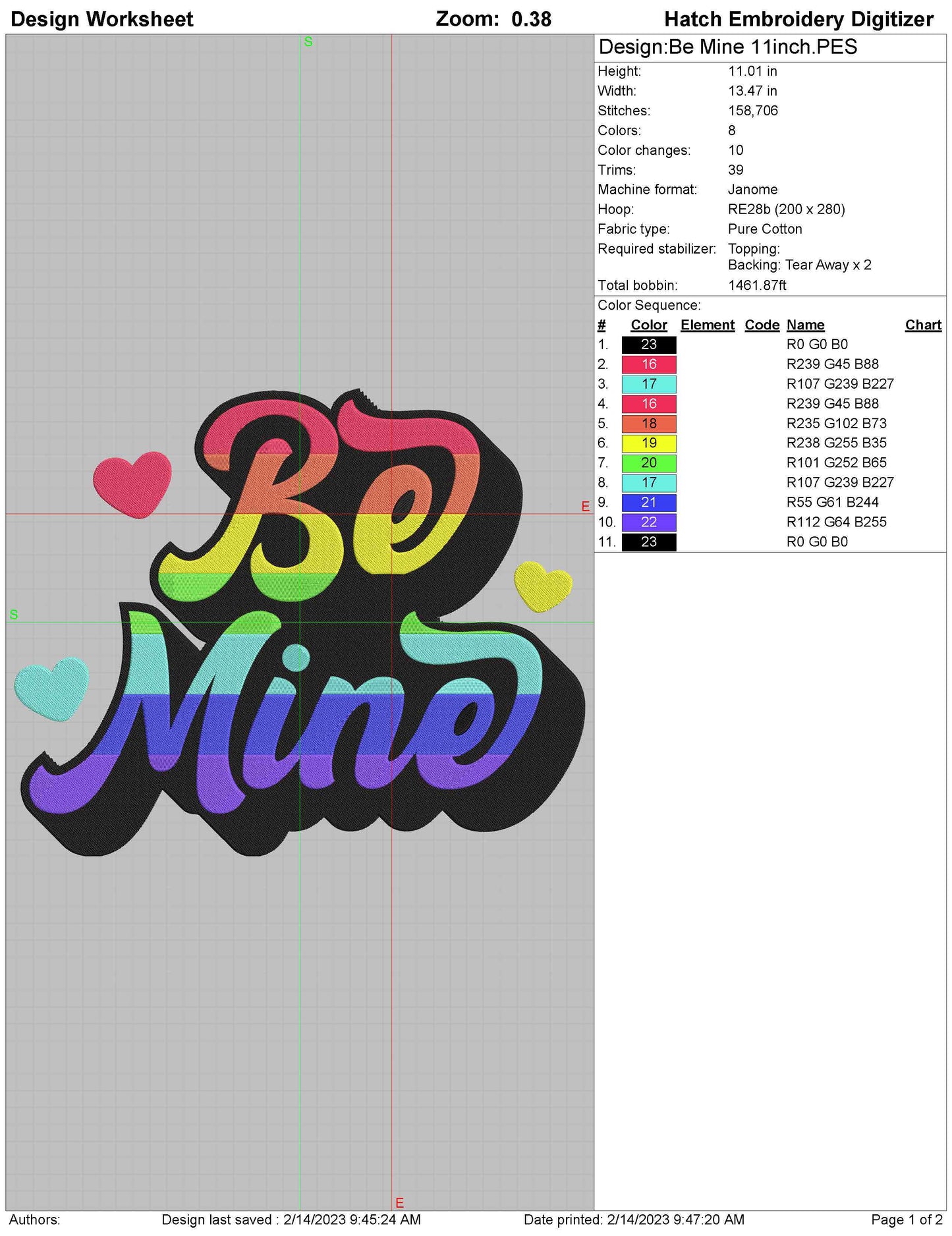952x1236 pixels.
Task: Click the green S marker at left edge
Action: 14,615
